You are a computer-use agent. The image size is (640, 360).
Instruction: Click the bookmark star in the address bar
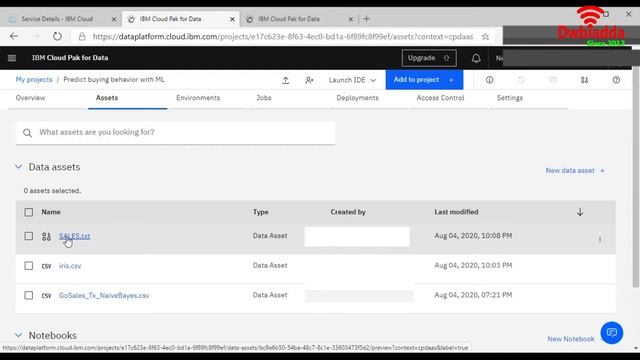click(485, 37)
